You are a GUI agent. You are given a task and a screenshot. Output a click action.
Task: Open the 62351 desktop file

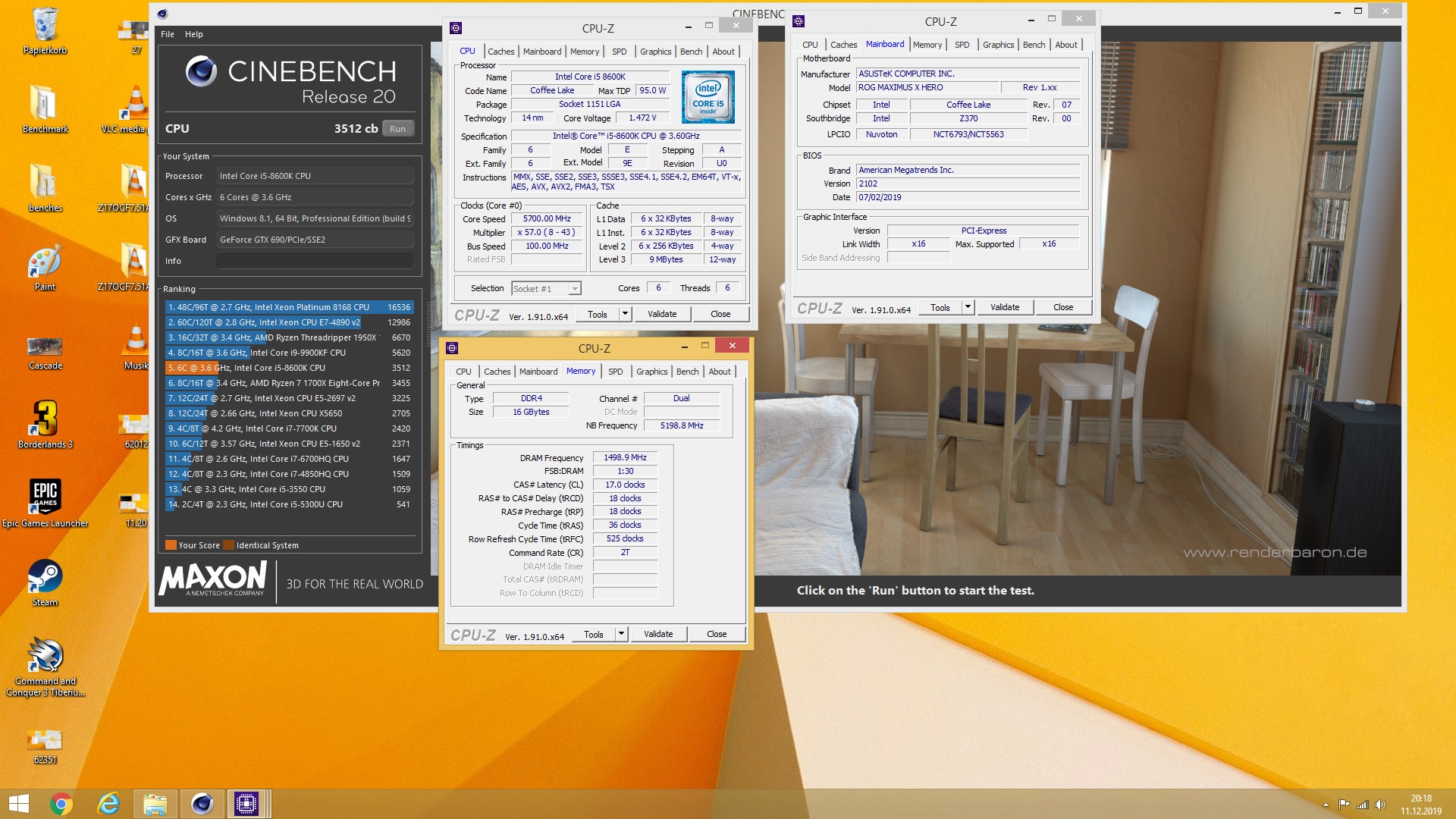pyautogui.click(x=45, y=746)
